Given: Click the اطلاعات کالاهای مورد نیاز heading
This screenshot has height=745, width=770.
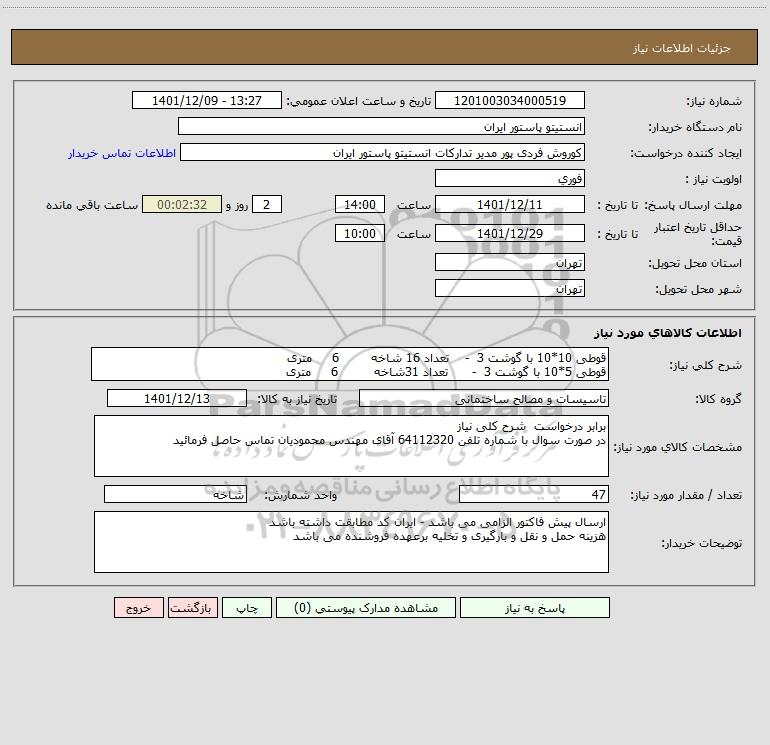Looking at the screenshot, I should point(667,333).
